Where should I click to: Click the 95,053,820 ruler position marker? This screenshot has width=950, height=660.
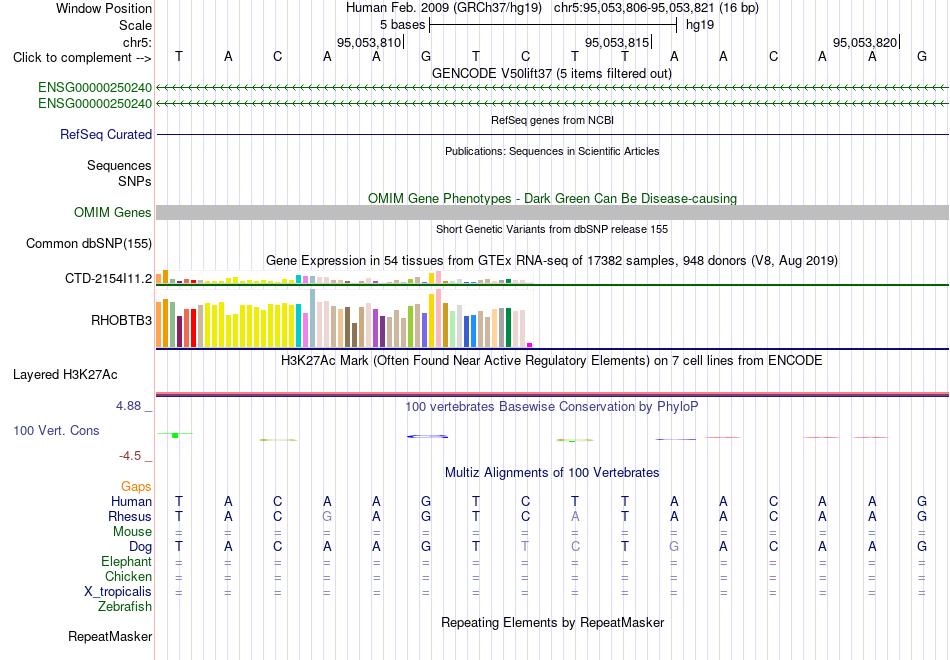click(x=865, y=42)
